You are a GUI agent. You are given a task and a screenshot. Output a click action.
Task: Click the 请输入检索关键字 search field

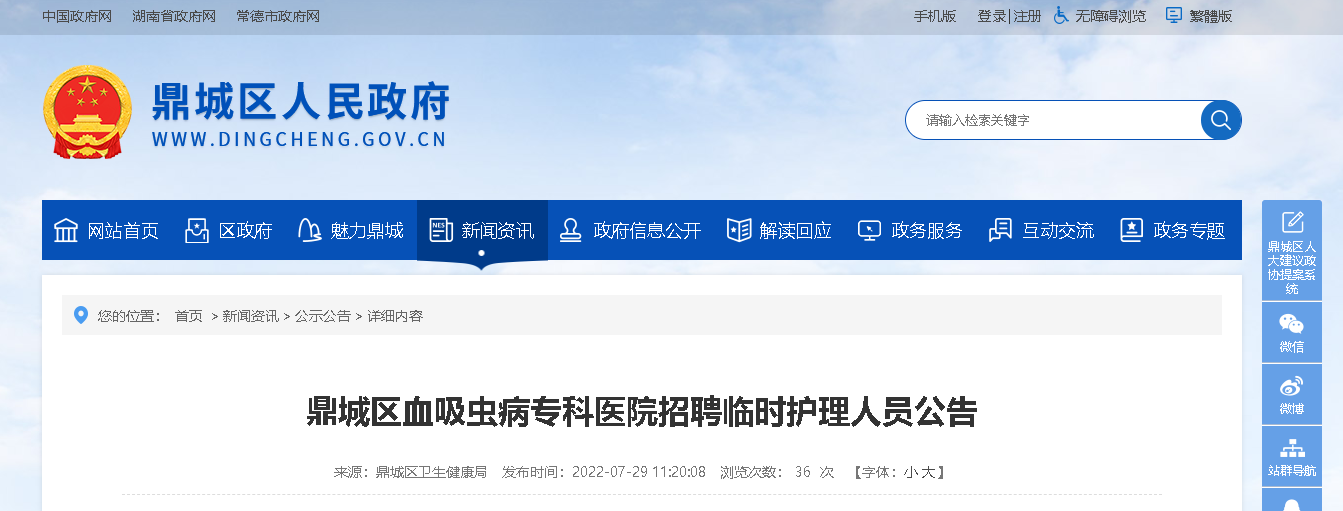point(1055,120)
